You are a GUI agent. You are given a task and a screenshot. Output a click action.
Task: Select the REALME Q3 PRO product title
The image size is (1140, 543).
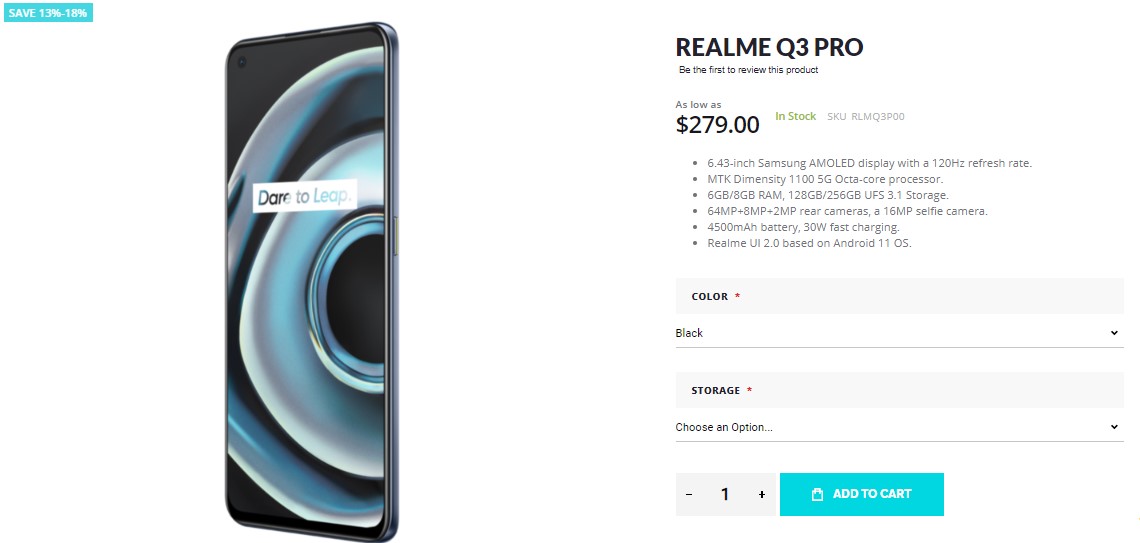(x=769, y=47)
